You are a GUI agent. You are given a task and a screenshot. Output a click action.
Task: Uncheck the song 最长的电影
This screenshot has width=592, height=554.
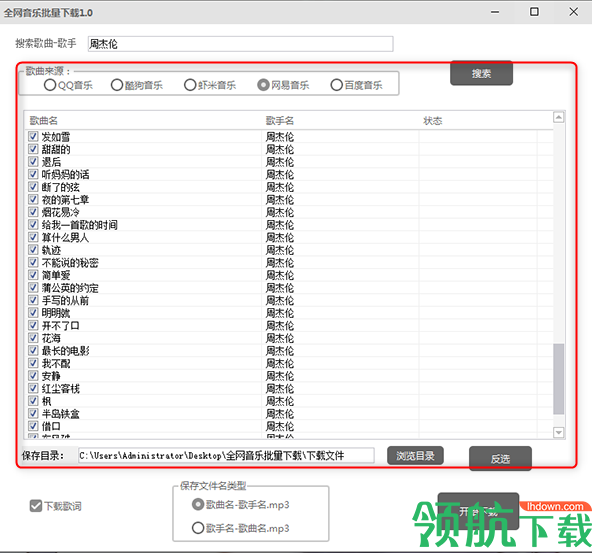tap(33, 350)
